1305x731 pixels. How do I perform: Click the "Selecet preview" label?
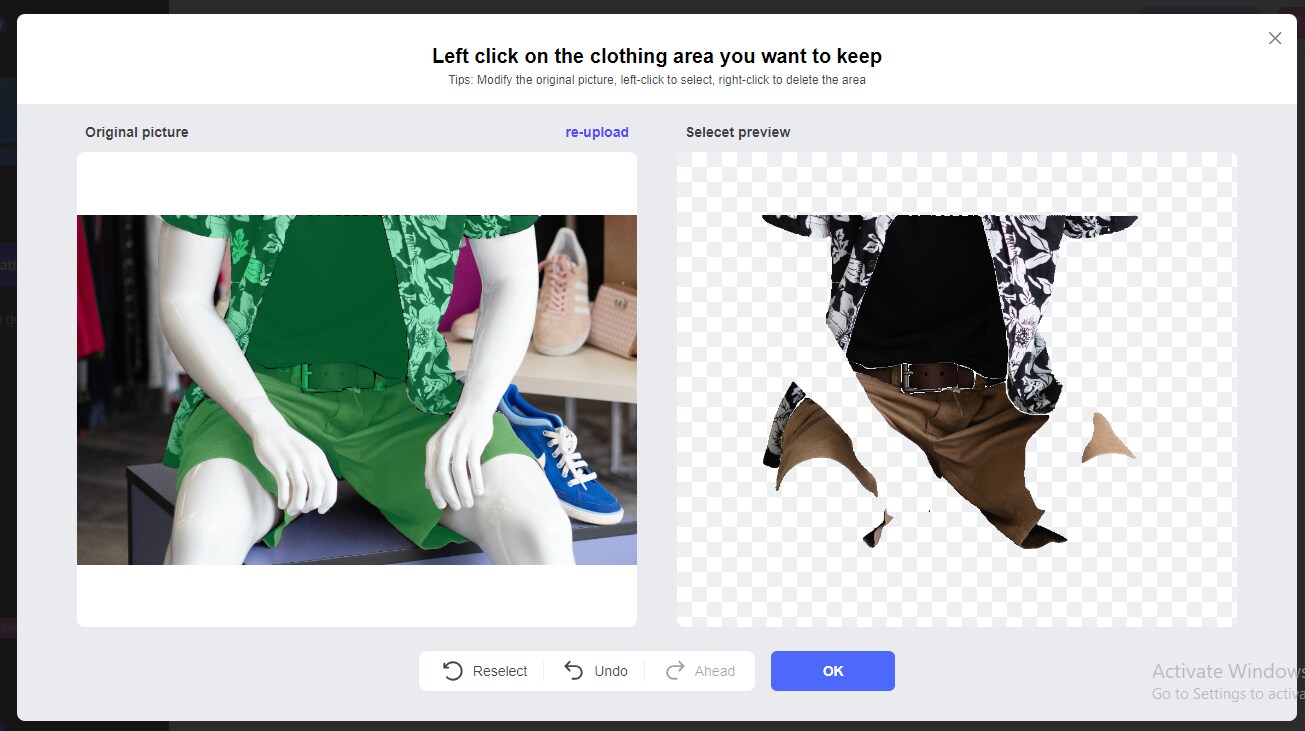tap(738, 132)
